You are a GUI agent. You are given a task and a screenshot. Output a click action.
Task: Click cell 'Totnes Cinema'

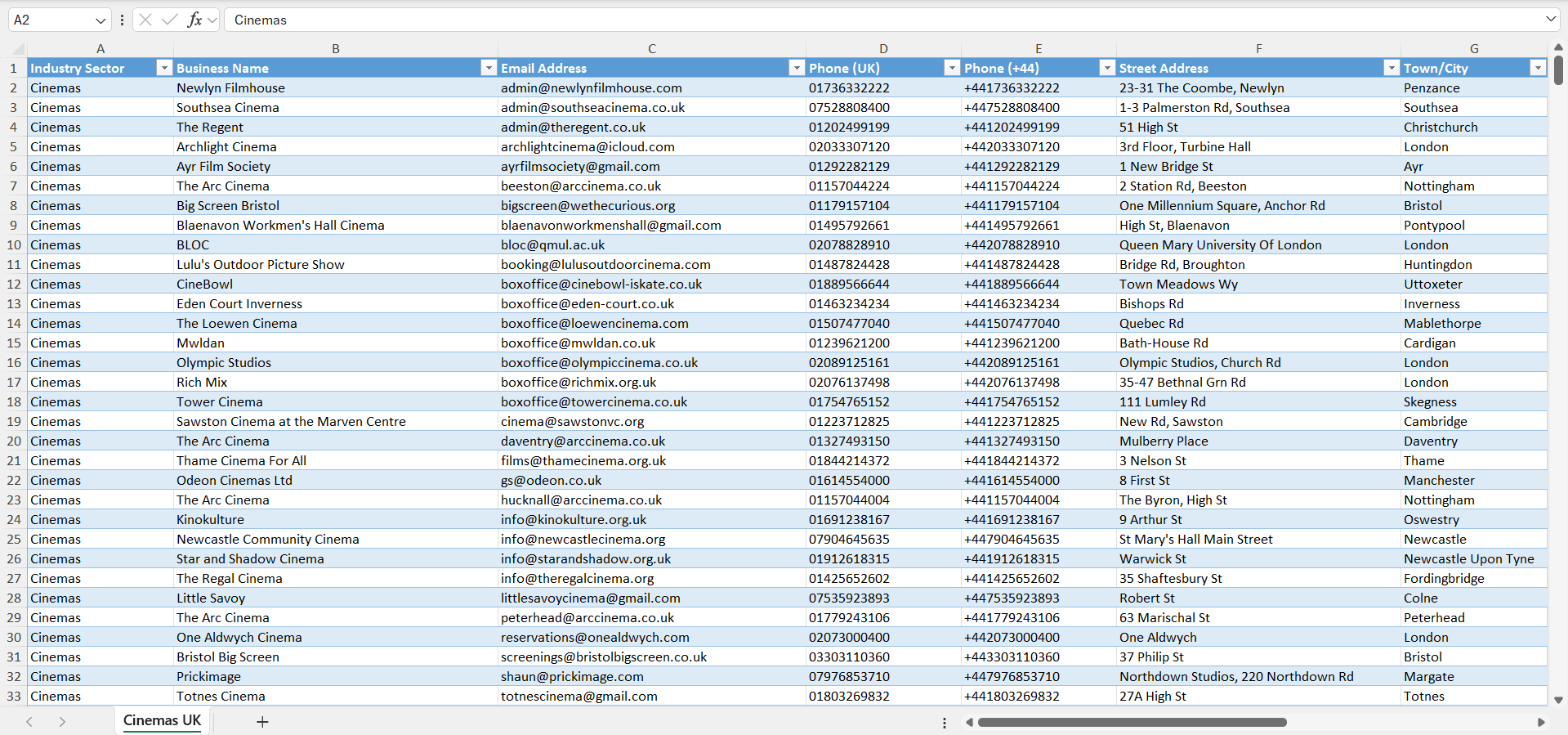(x=336, y=696)
